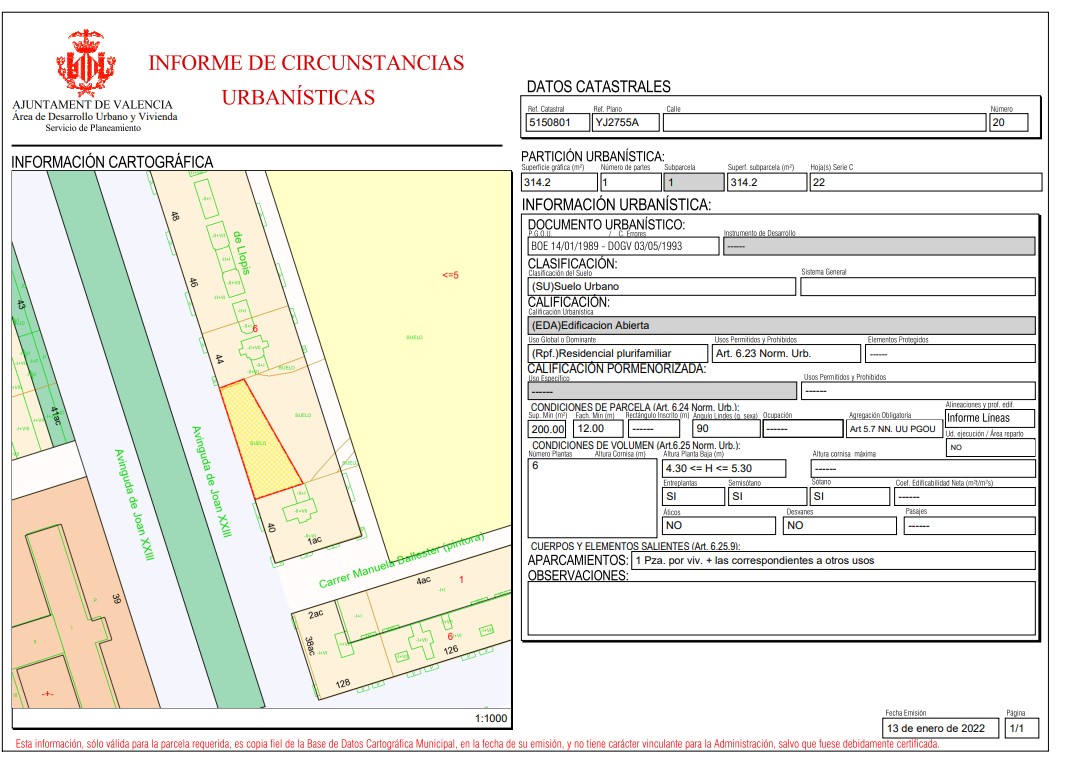Image resolution: width=1070 pixels, height=764 pixels.
Task: Select the (EDA)Edificacion Abierta field
Action: (x=781, y=325)
